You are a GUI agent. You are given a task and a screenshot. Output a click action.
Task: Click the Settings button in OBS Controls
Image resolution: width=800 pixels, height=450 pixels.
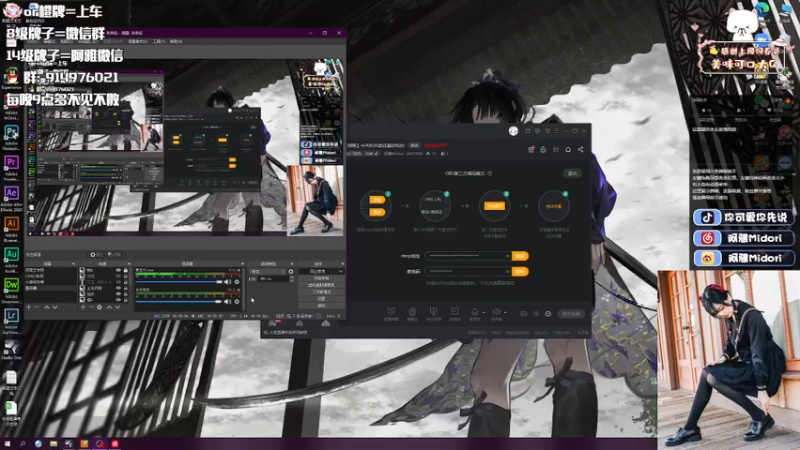tap(321, 298)
